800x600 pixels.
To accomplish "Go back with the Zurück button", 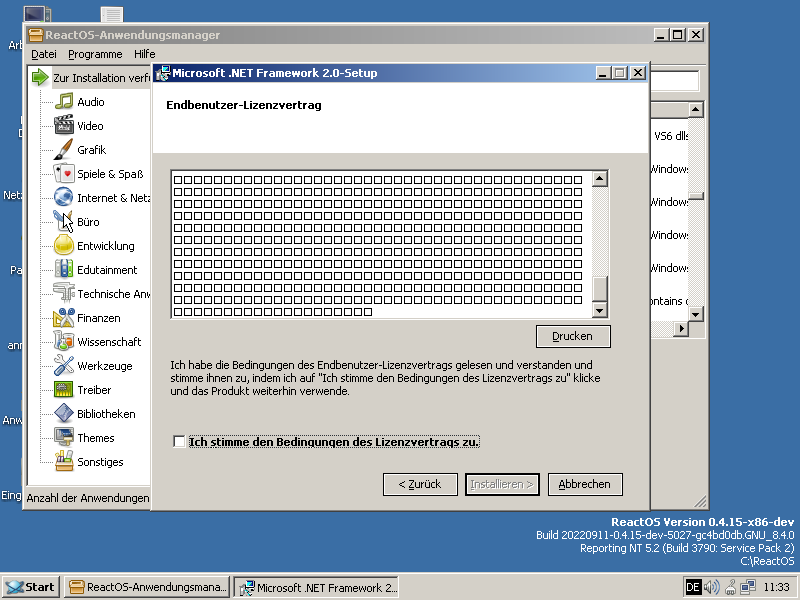I will (x=420, y=484).
